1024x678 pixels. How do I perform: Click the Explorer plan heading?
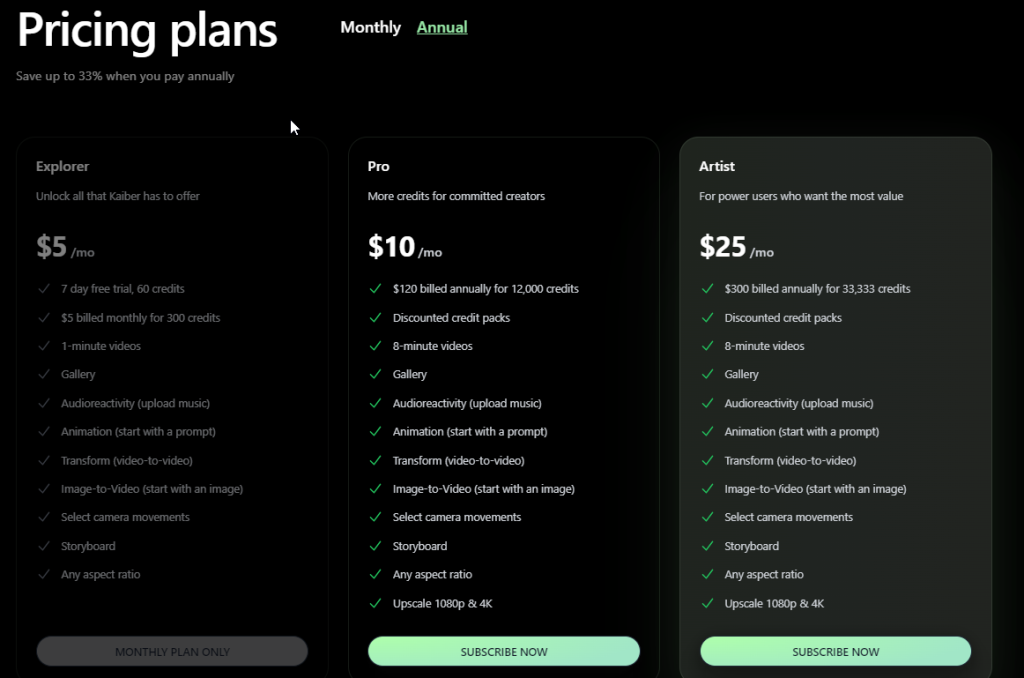tap(62, 166)
